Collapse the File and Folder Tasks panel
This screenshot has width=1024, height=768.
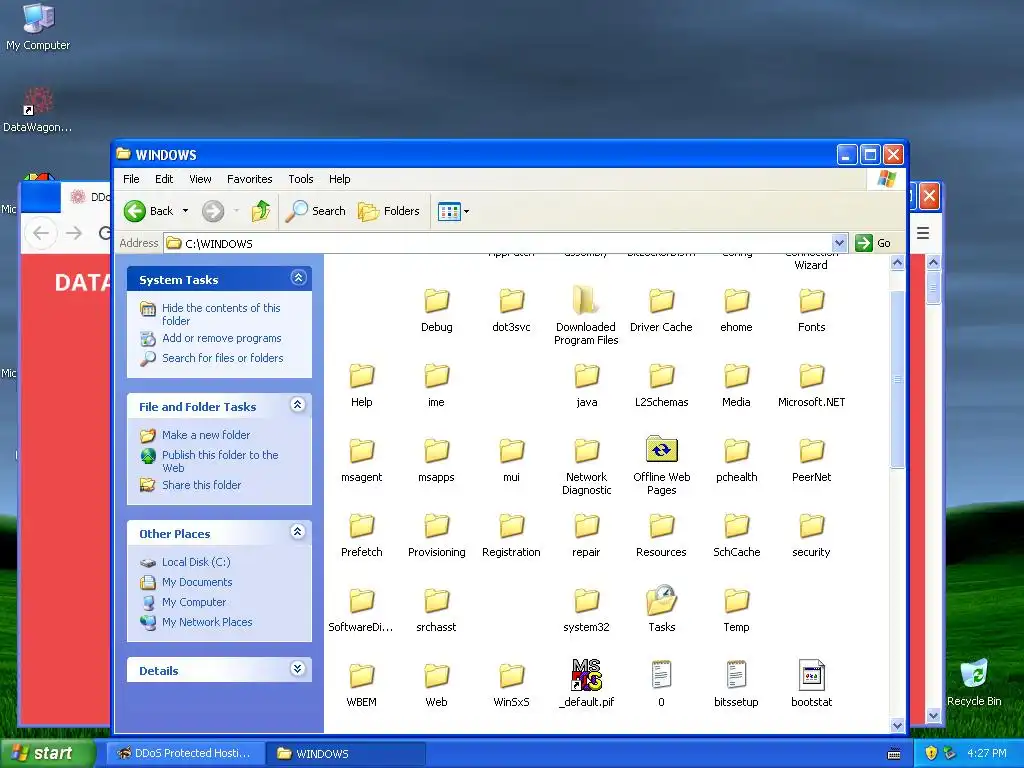click(x=297, y=405)
